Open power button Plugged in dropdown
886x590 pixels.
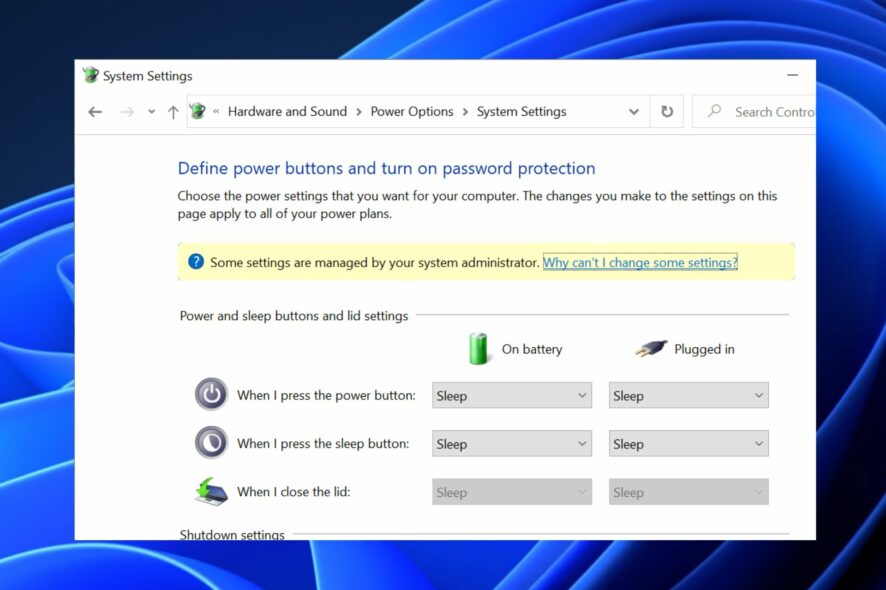[688, 395]
